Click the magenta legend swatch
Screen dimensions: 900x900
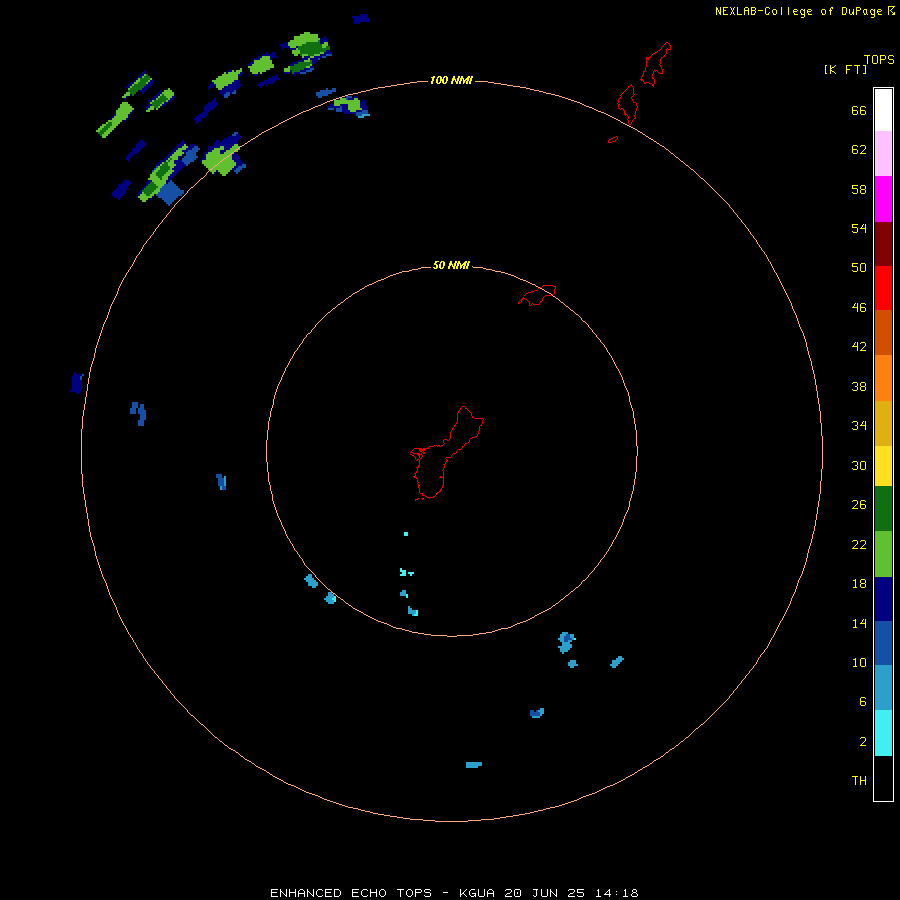[x=883, y=199]
